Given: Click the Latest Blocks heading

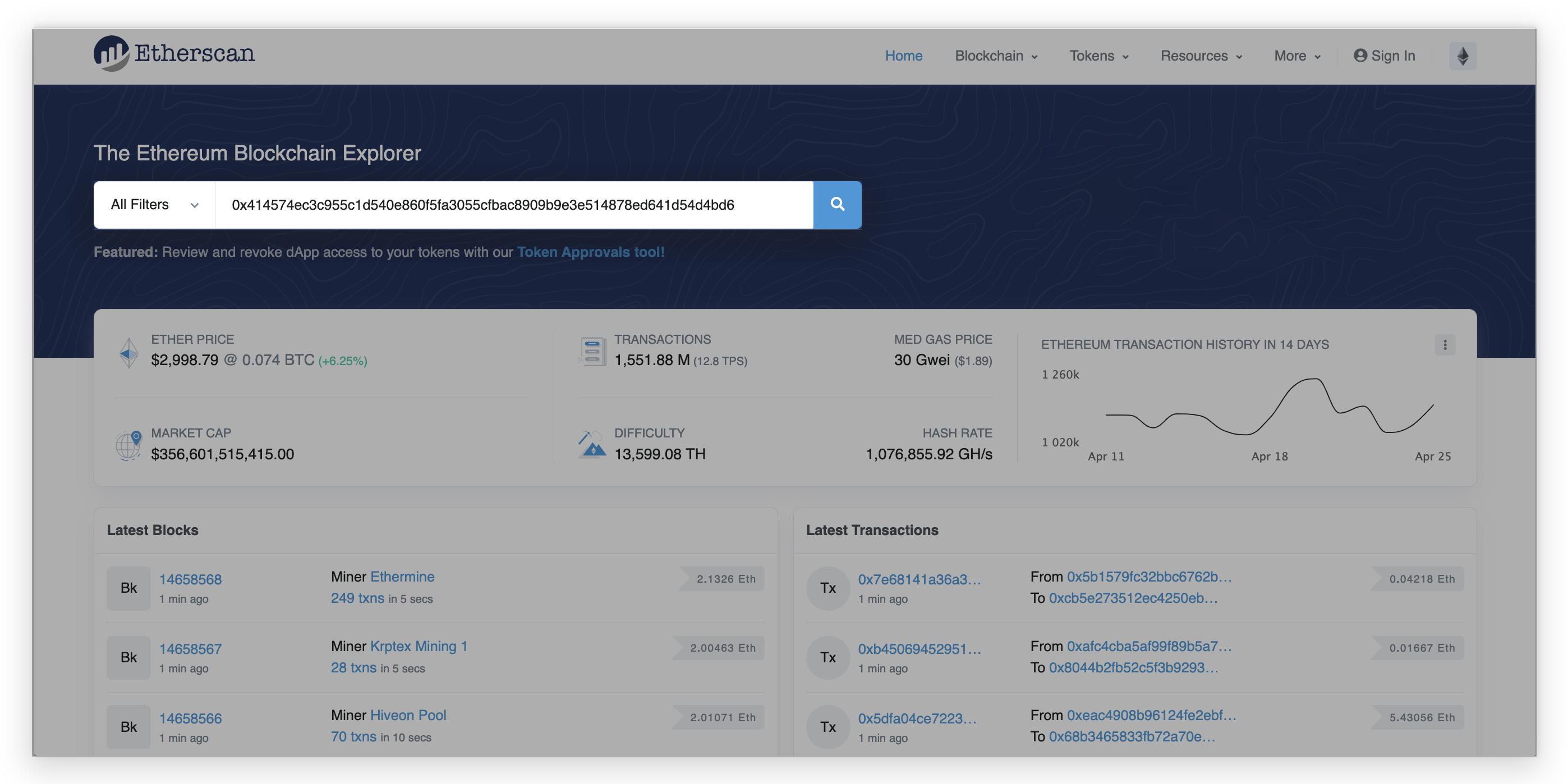Looking at the screenshot, I should (152, 529).
